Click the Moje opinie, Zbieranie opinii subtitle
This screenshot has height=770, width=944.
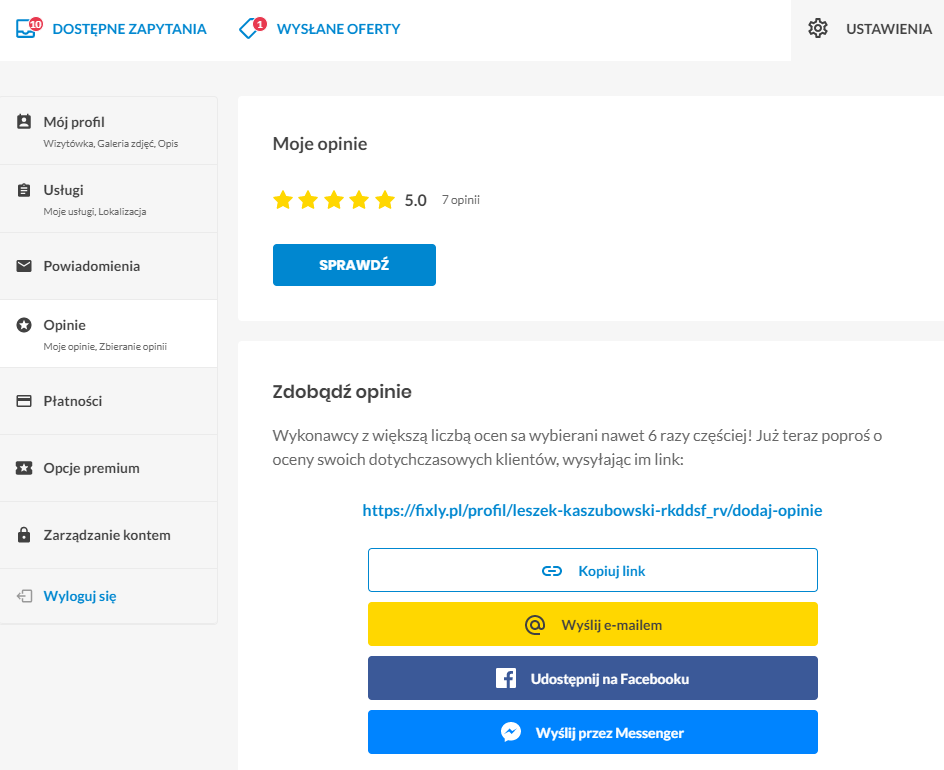(105, 347)
